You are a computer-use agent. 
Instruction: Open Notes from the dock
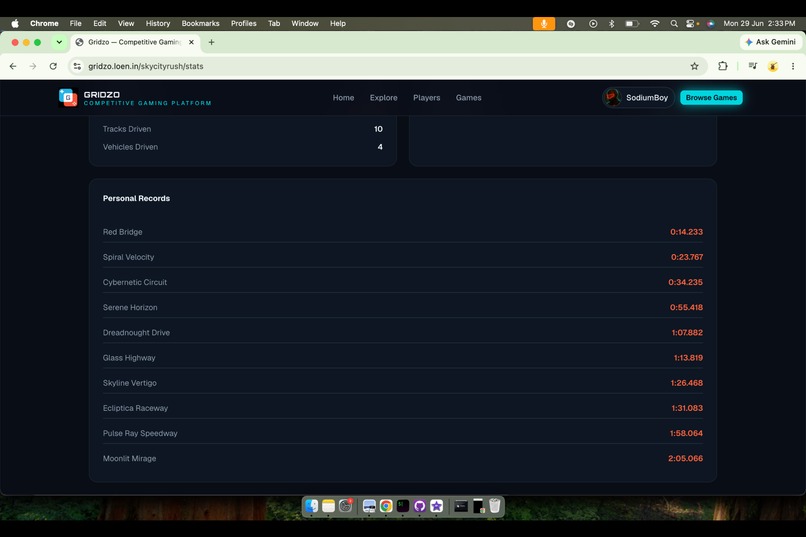tap(328, 506)
